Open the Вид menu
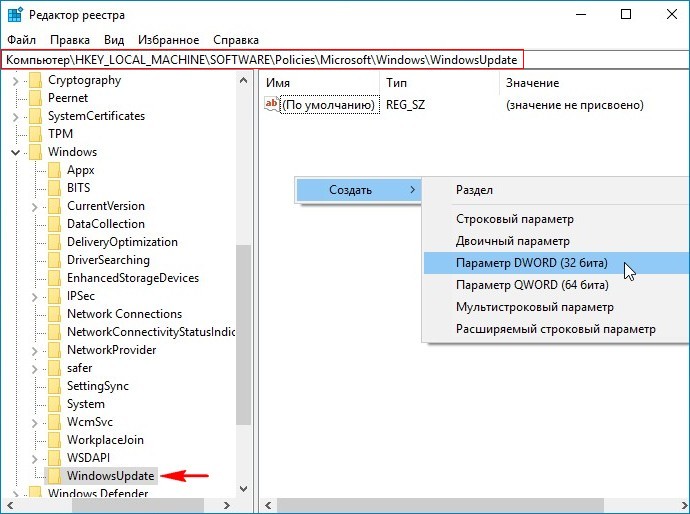The width and height of the screenshot is (690, 514). tap(114, 40)
